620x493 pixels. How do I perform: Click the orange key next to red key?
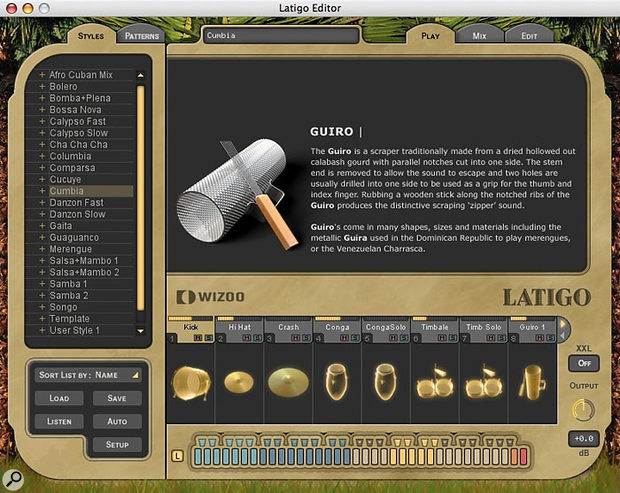pos(514,456)
